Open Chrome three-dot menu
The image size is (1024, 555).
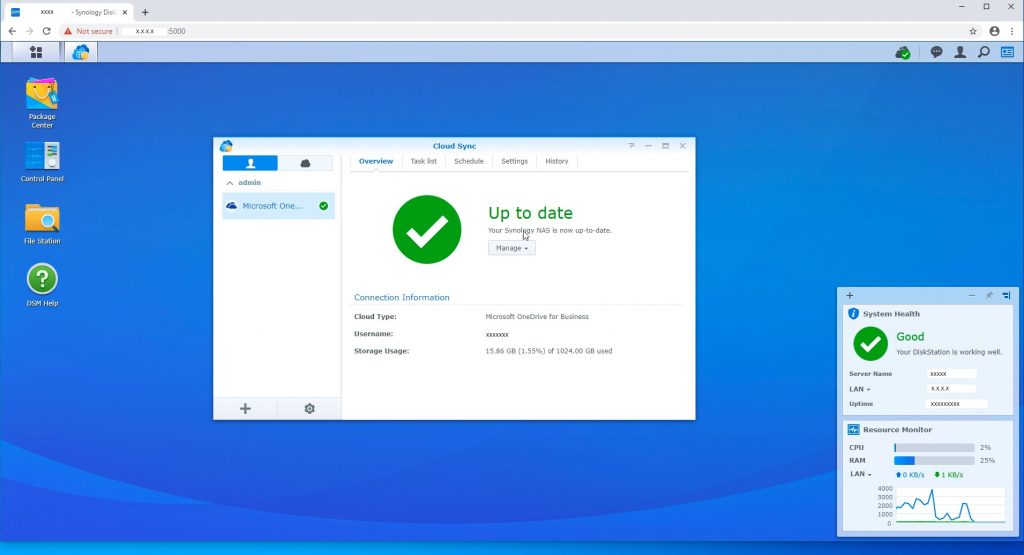click(1012, 31)
